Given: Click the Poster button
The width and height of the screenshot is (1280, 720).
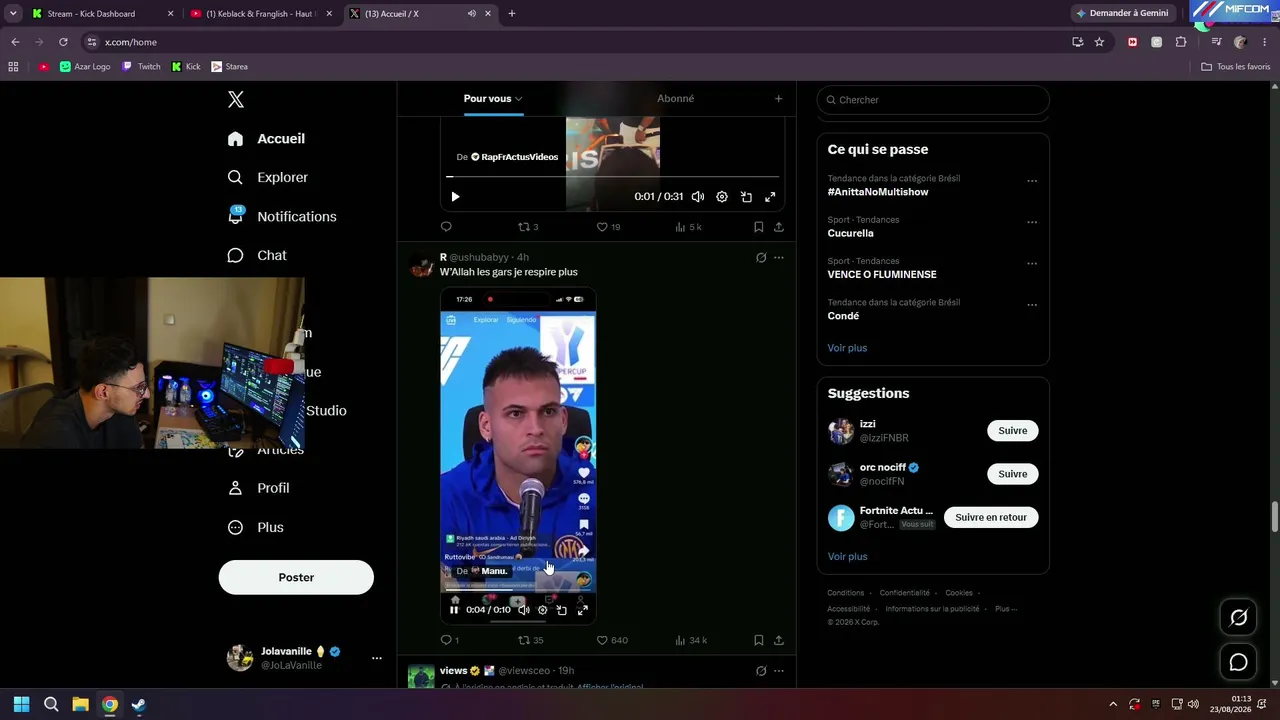Looking at the screenshot, I should tap(296, 577).
